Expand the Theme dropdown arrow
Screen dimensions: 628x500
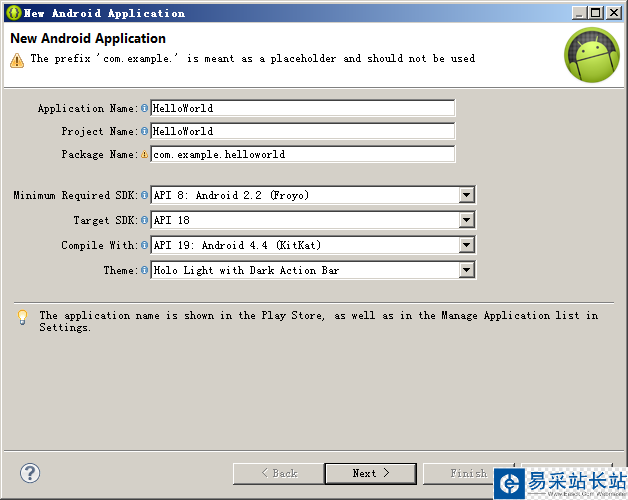coord(467,270)
